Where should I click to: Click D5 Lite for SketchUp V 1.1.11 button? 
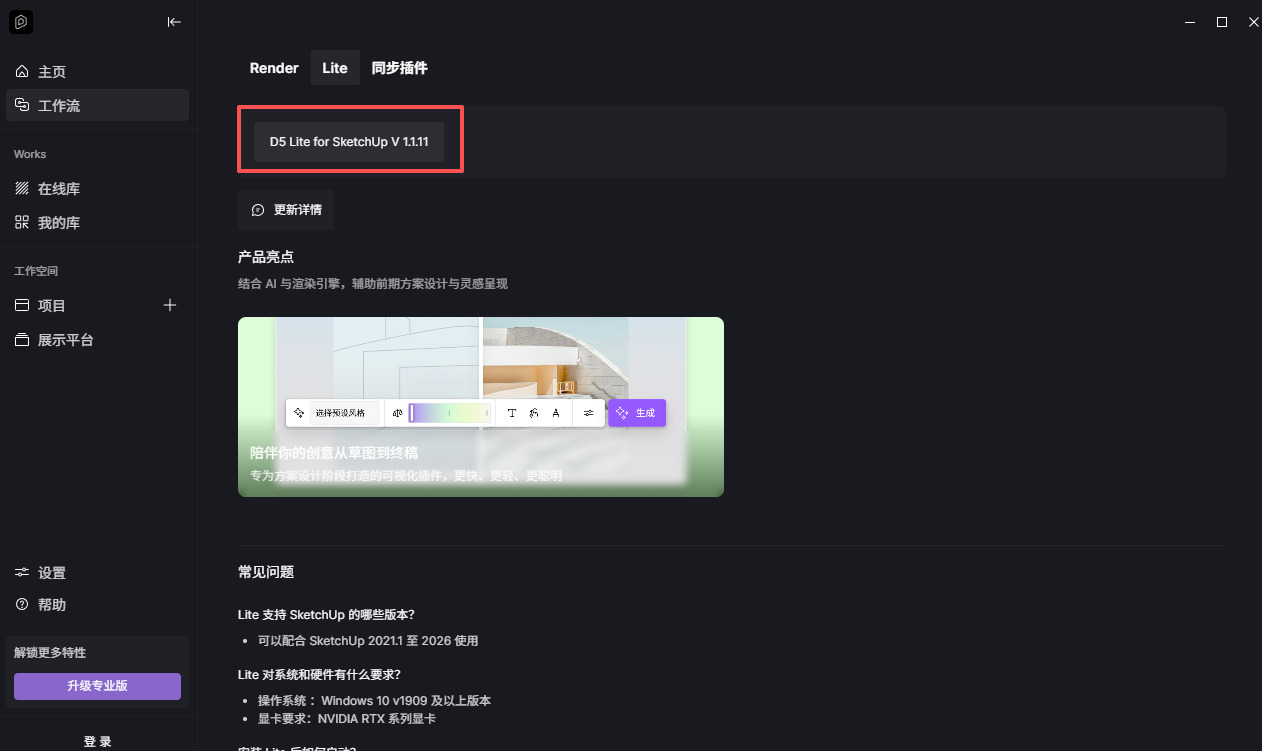pos(349,142)
